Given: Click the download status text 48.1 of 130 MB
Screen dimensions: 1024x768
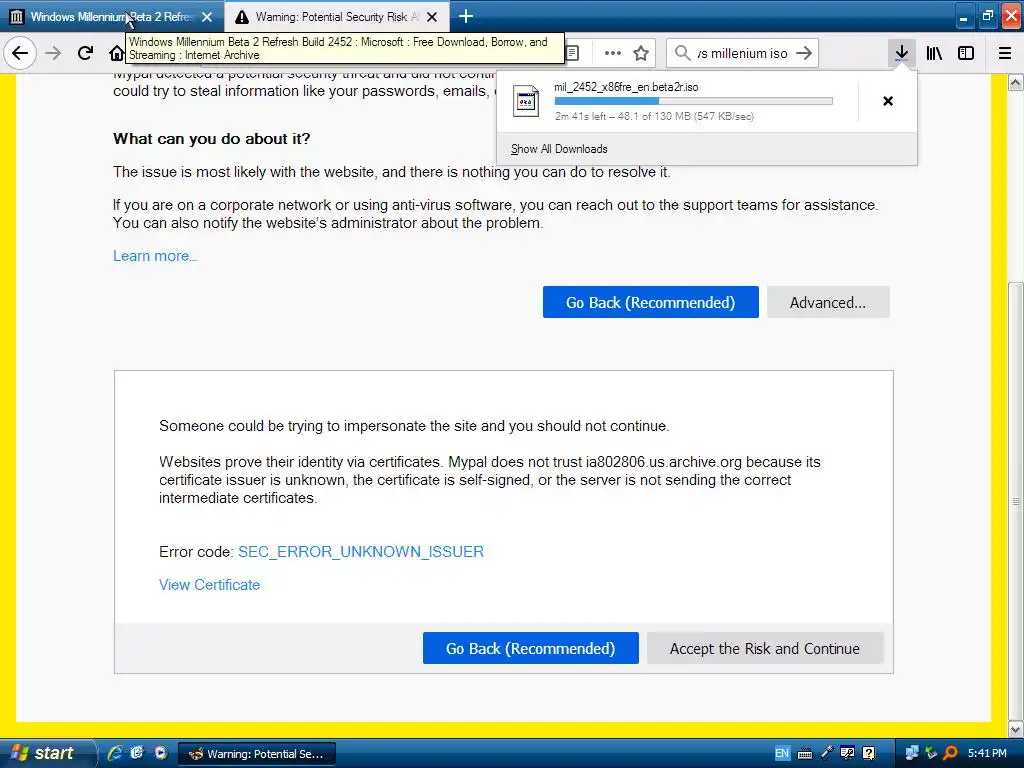Looking at the screenshot, I should [x=654, y=116].
